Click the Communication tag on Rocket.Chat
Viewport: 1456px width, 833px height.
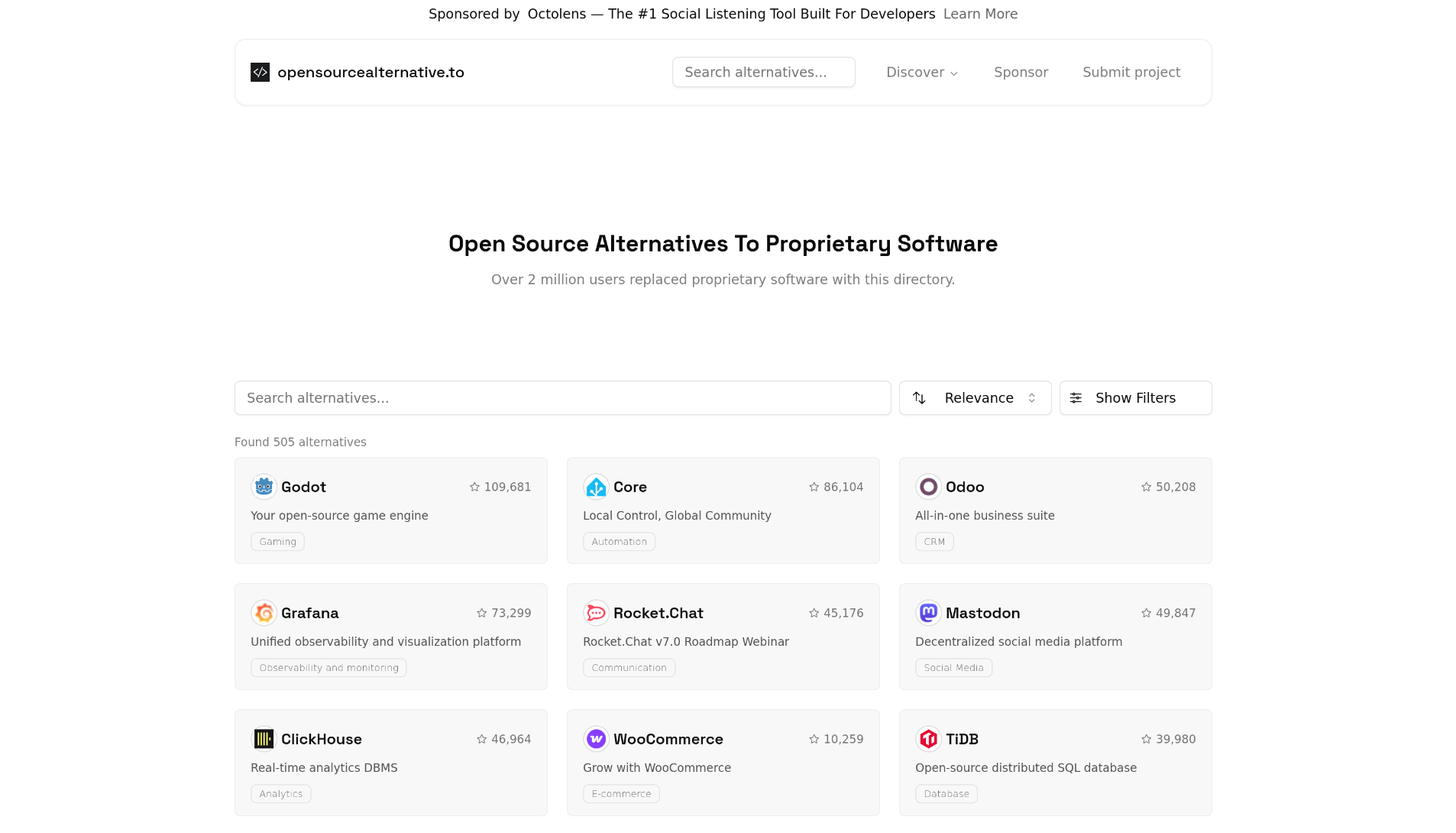click(x=629, y=668)
